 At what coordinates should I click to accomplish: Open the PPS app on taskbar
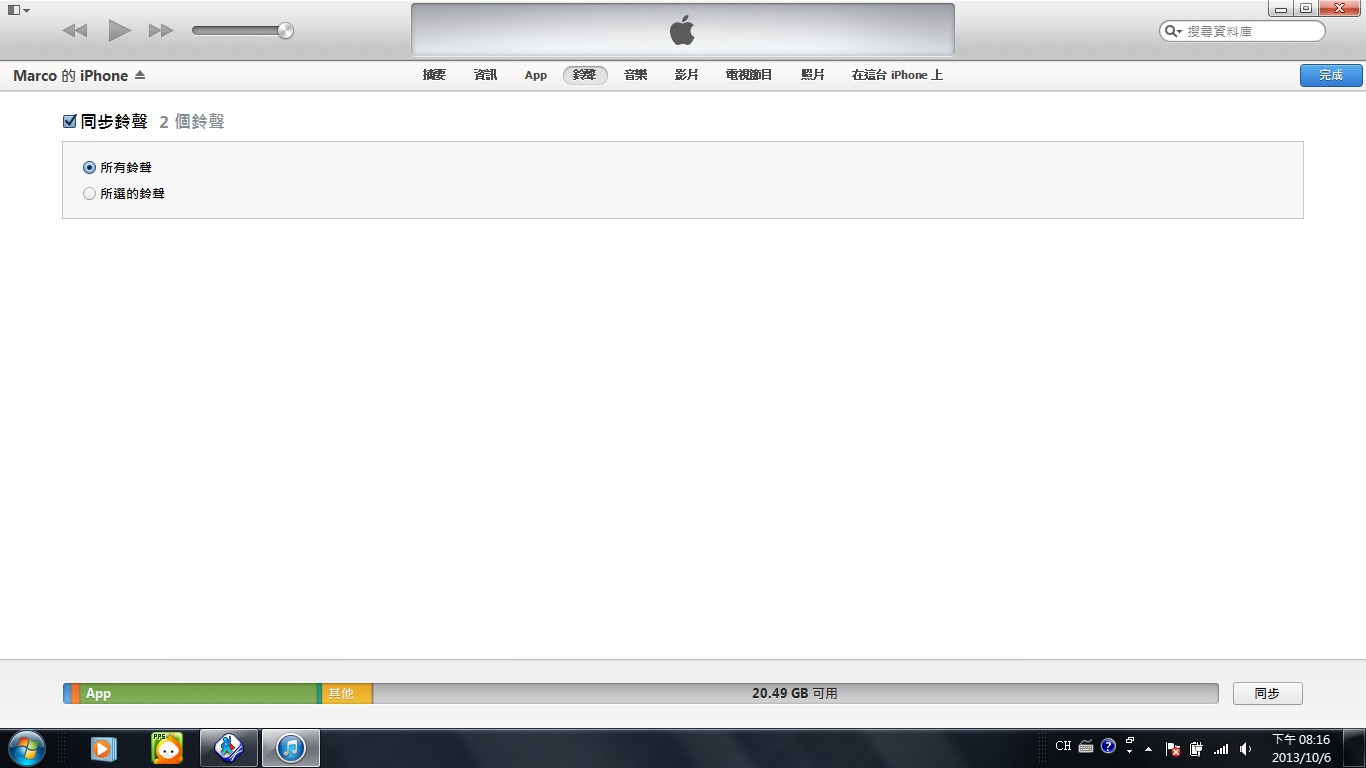pyautogui.click(x=167, y=748)
